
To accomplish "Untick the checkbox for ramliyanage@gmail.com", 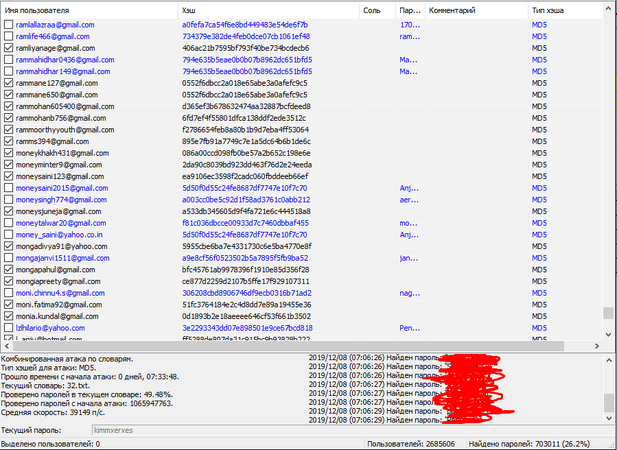I will tap(8, 48).
